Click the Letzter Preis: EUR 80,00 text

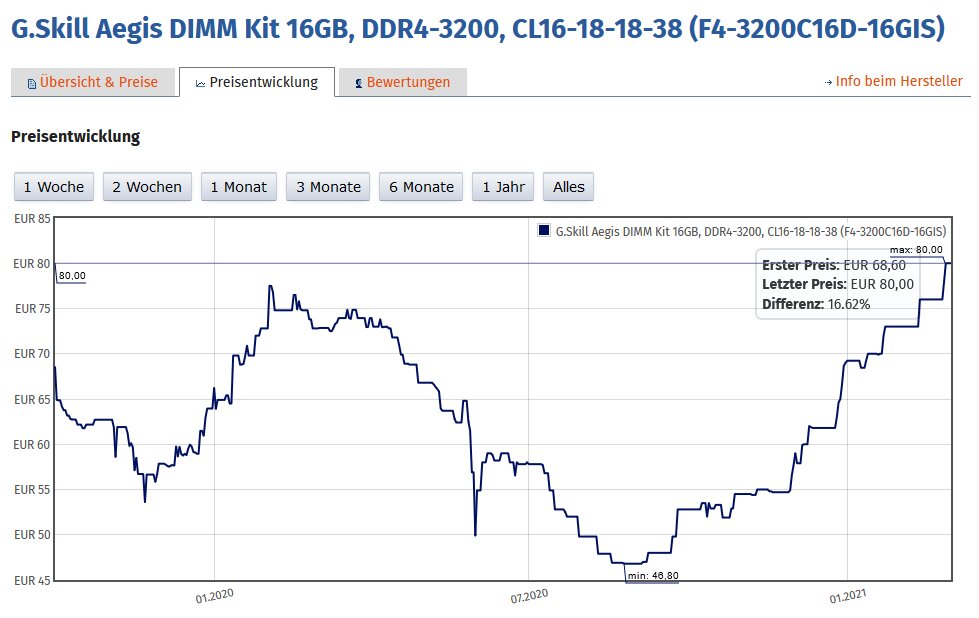tap(838, 285)
